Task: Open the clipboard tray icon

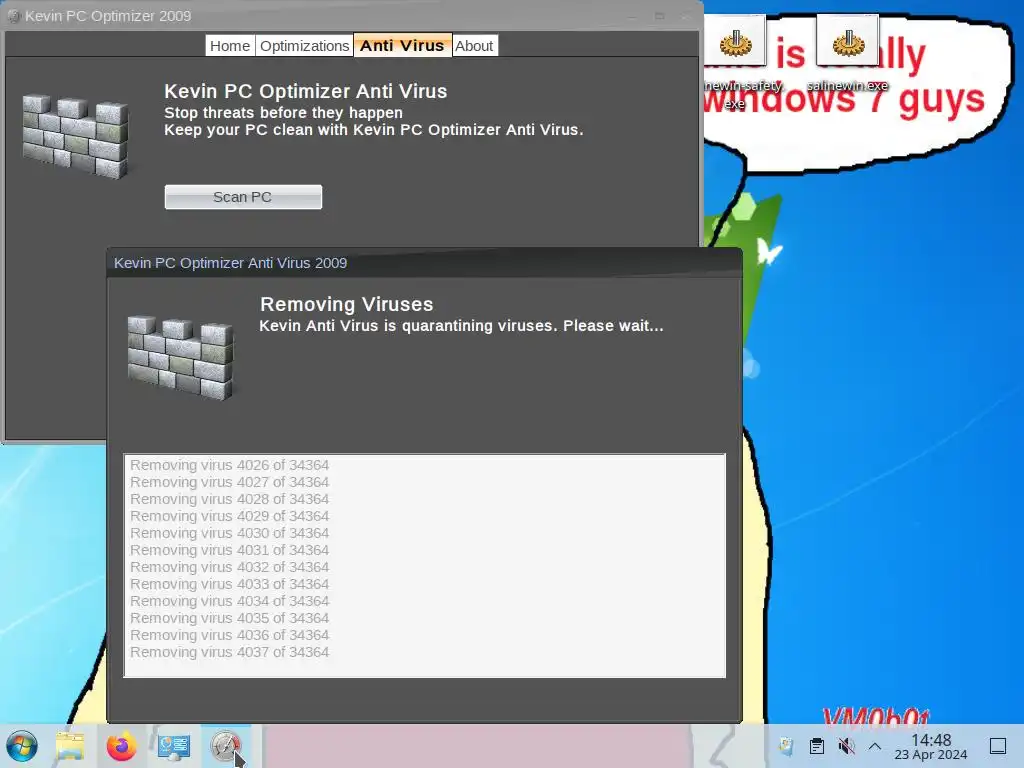Action: pyautogui.click(x=816, y=746)
